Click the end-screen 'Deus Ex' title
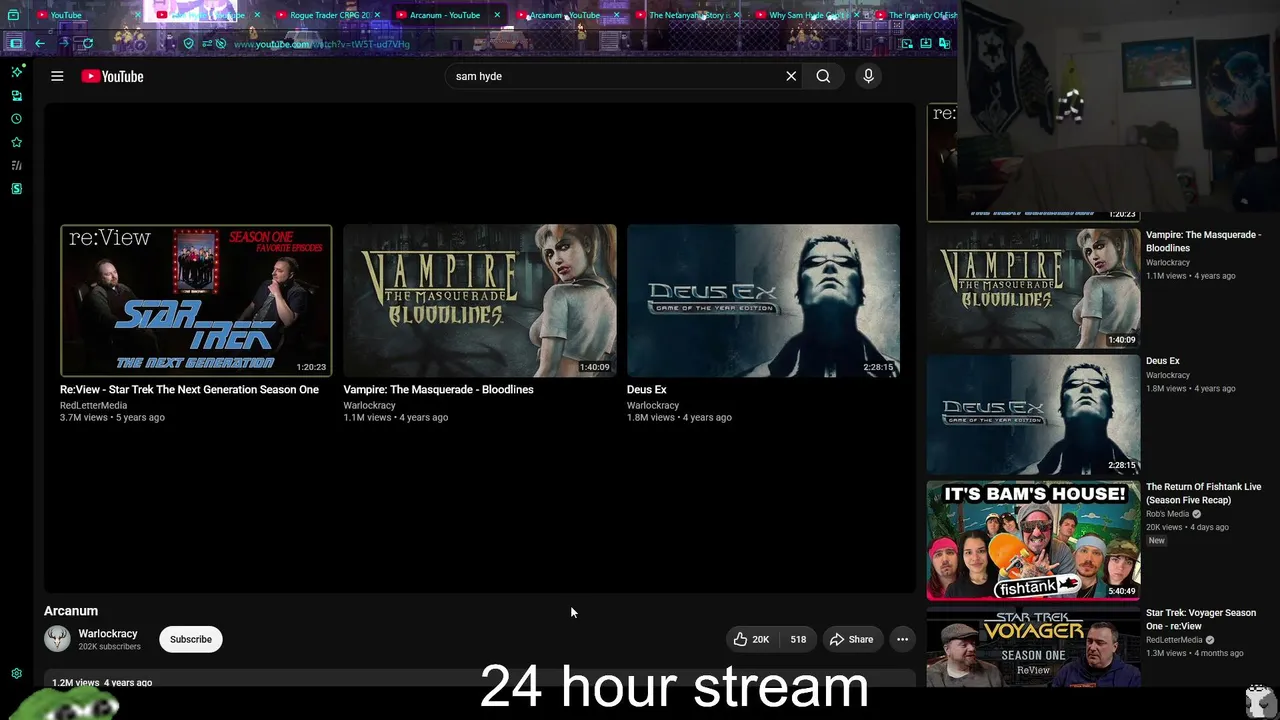 coord(646,390)
